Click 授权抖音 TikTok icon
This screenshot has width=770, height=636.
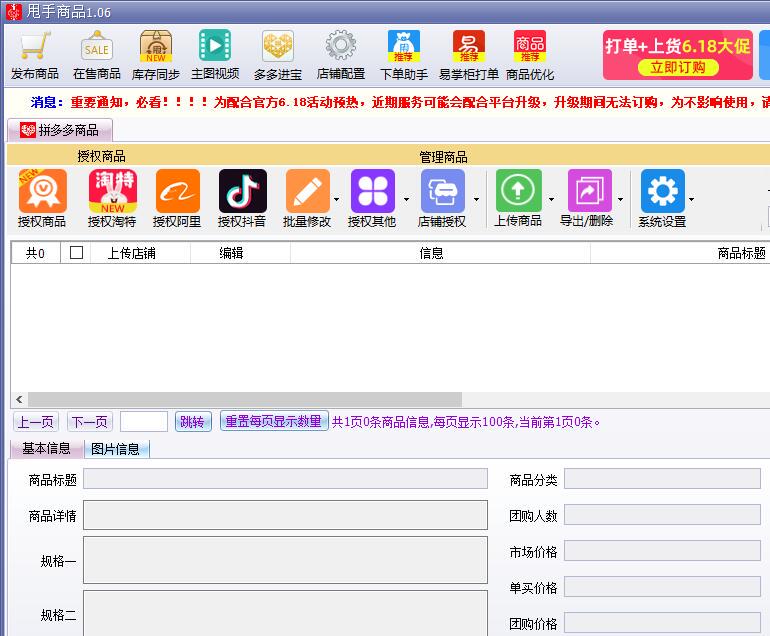(x=243, y=191)
